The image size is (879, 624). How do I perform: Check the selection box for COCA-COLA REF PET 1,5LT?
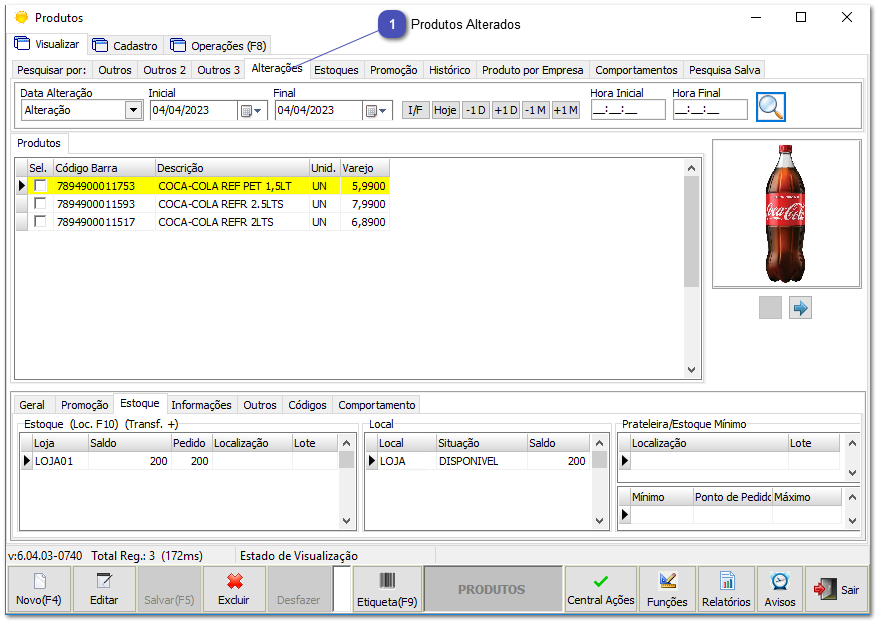click(41, 186)
